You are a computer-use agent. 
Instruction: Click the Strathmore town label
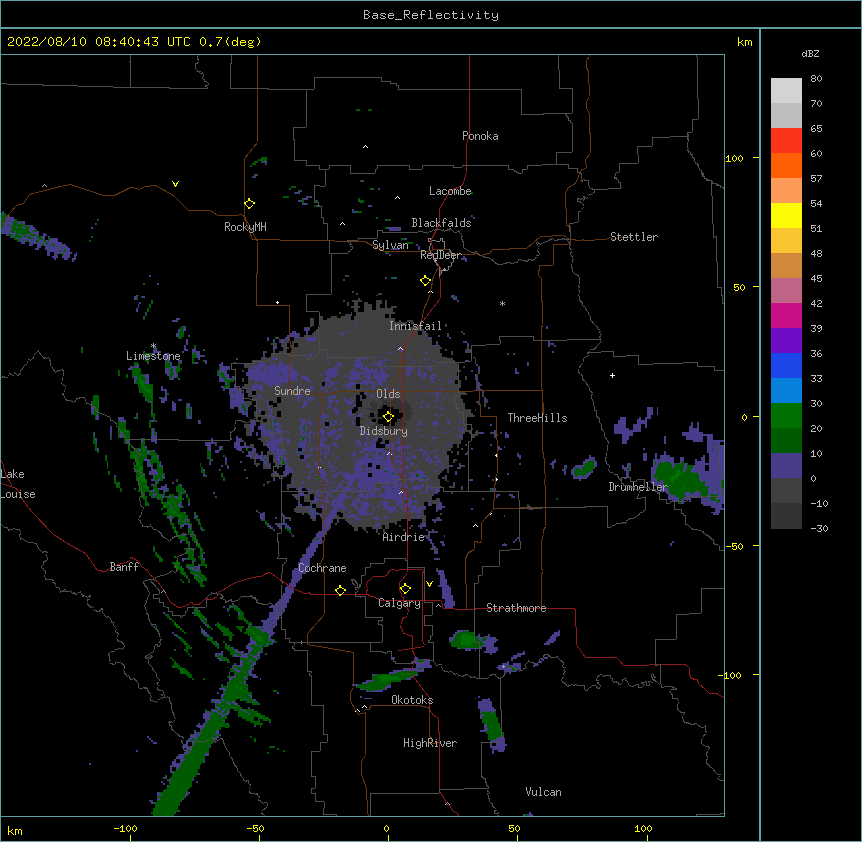click(516, 608)
